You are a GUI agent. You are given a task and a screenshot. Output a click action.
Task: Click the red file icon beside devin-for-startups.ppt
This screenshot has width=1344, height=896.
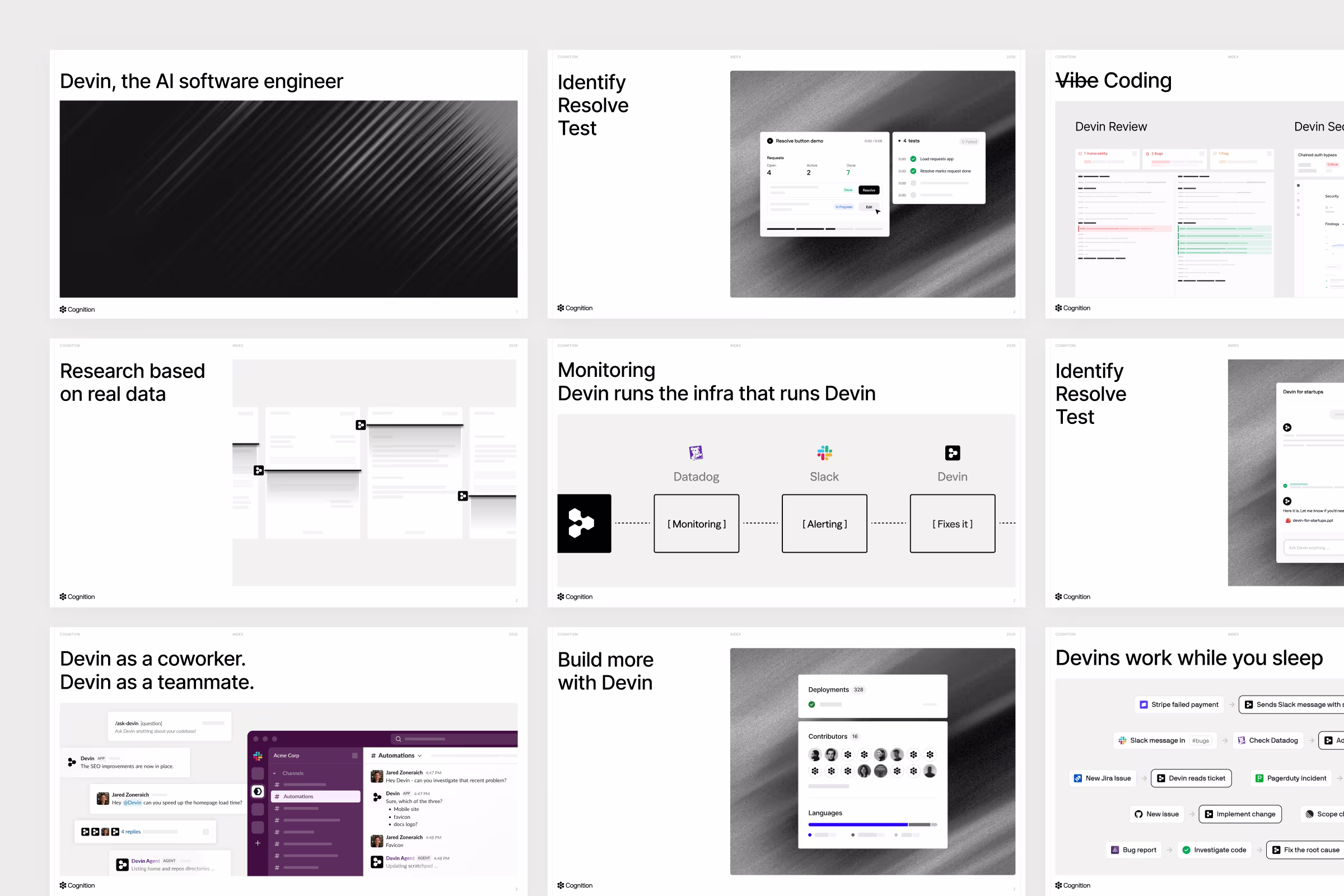pyautogui.click(x=1288, y=521)
